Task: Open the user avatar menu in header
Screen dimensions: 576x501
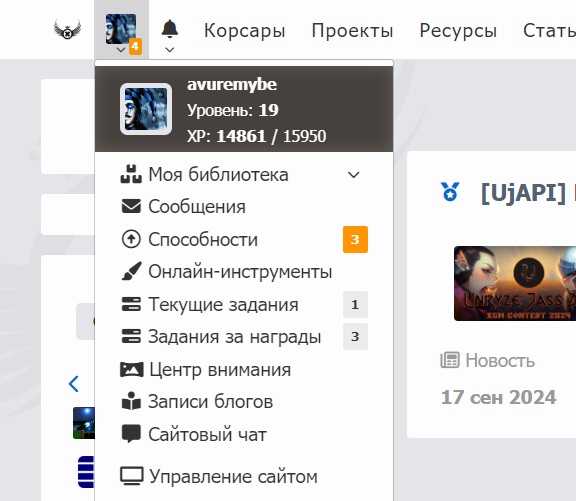Action: pos(121,29)
